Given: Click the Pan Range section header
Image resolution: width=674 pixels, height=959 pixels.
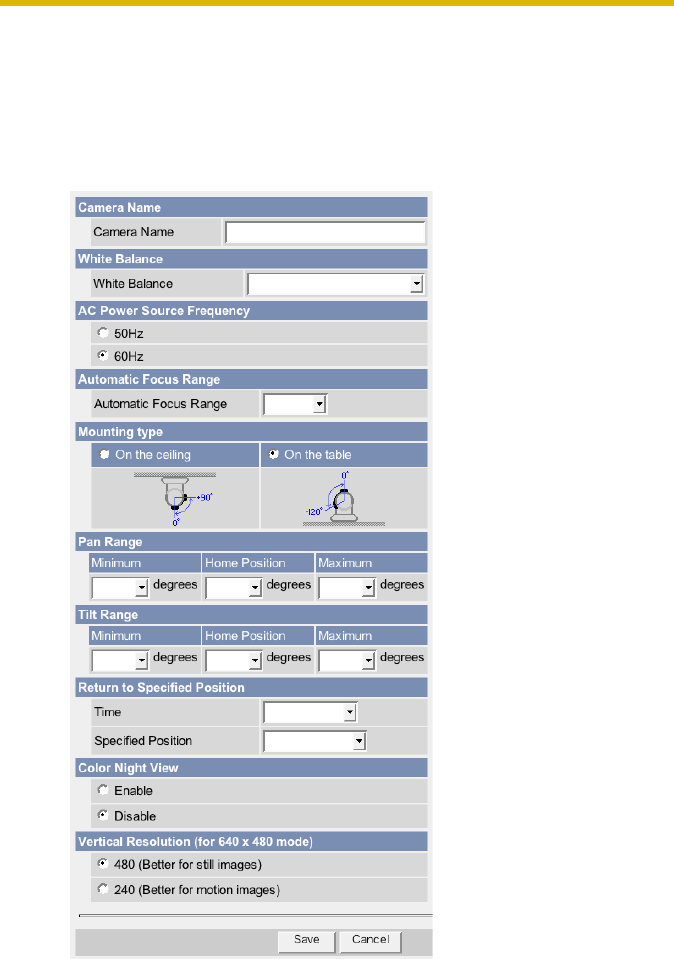Looking at the screenshot, I should click(251, 542).
